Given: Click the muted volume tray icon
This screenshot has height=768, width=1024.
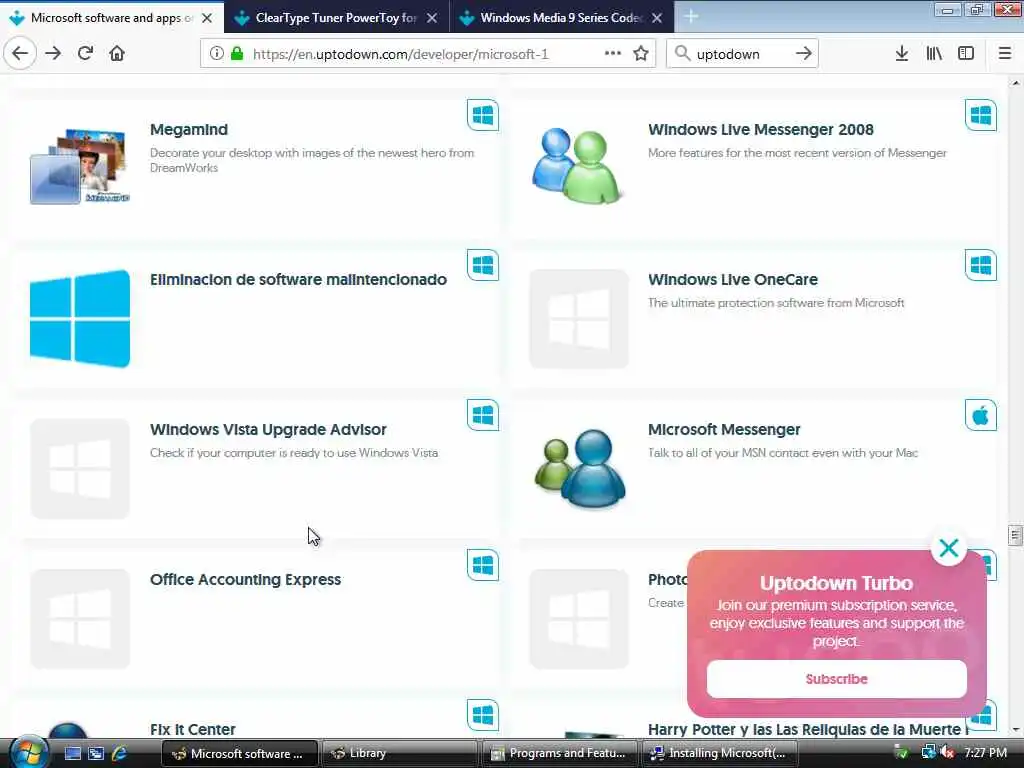Looking at the screenshot, I should click(x=947, y=753).
